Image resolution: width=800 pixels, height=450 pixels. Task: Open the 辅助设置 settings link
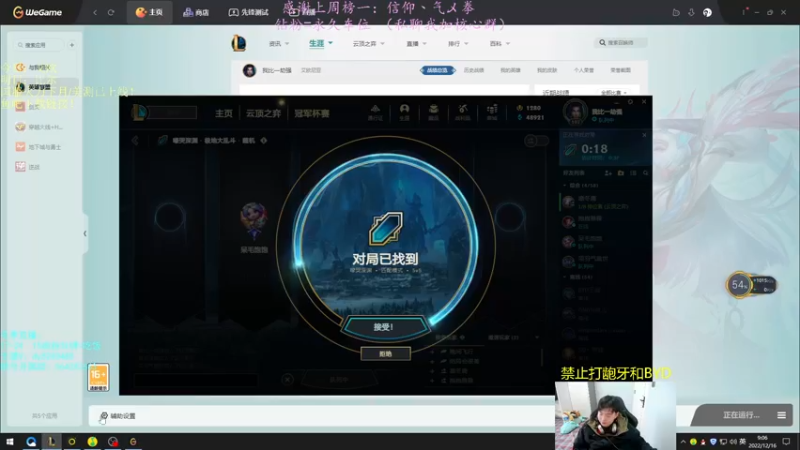(118, 416)
